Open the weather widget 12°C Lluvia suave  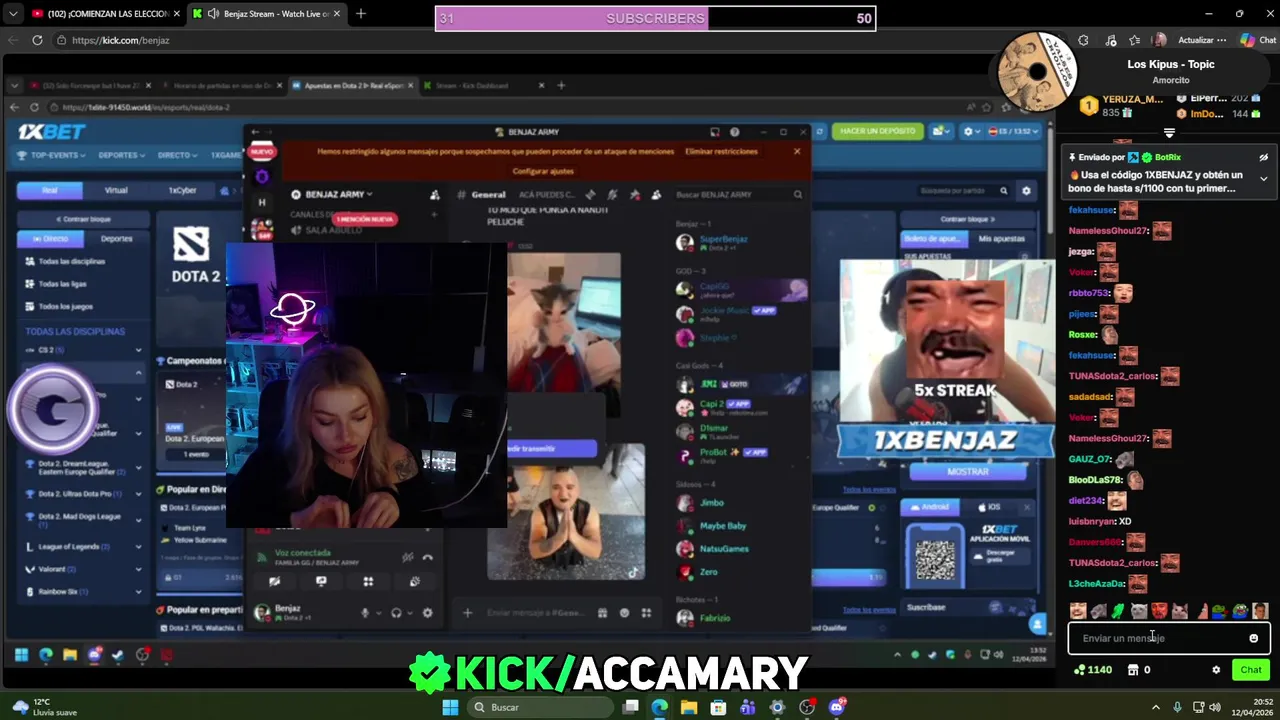[42, 707]
